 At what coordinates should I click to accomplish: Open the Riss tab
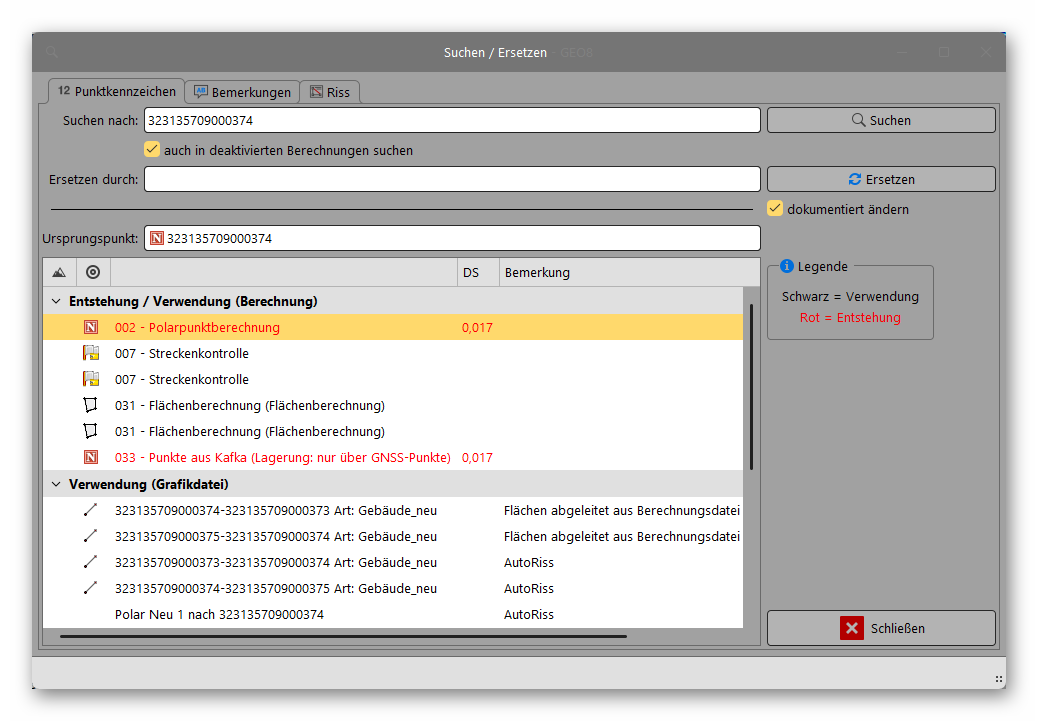pos(330,92)
